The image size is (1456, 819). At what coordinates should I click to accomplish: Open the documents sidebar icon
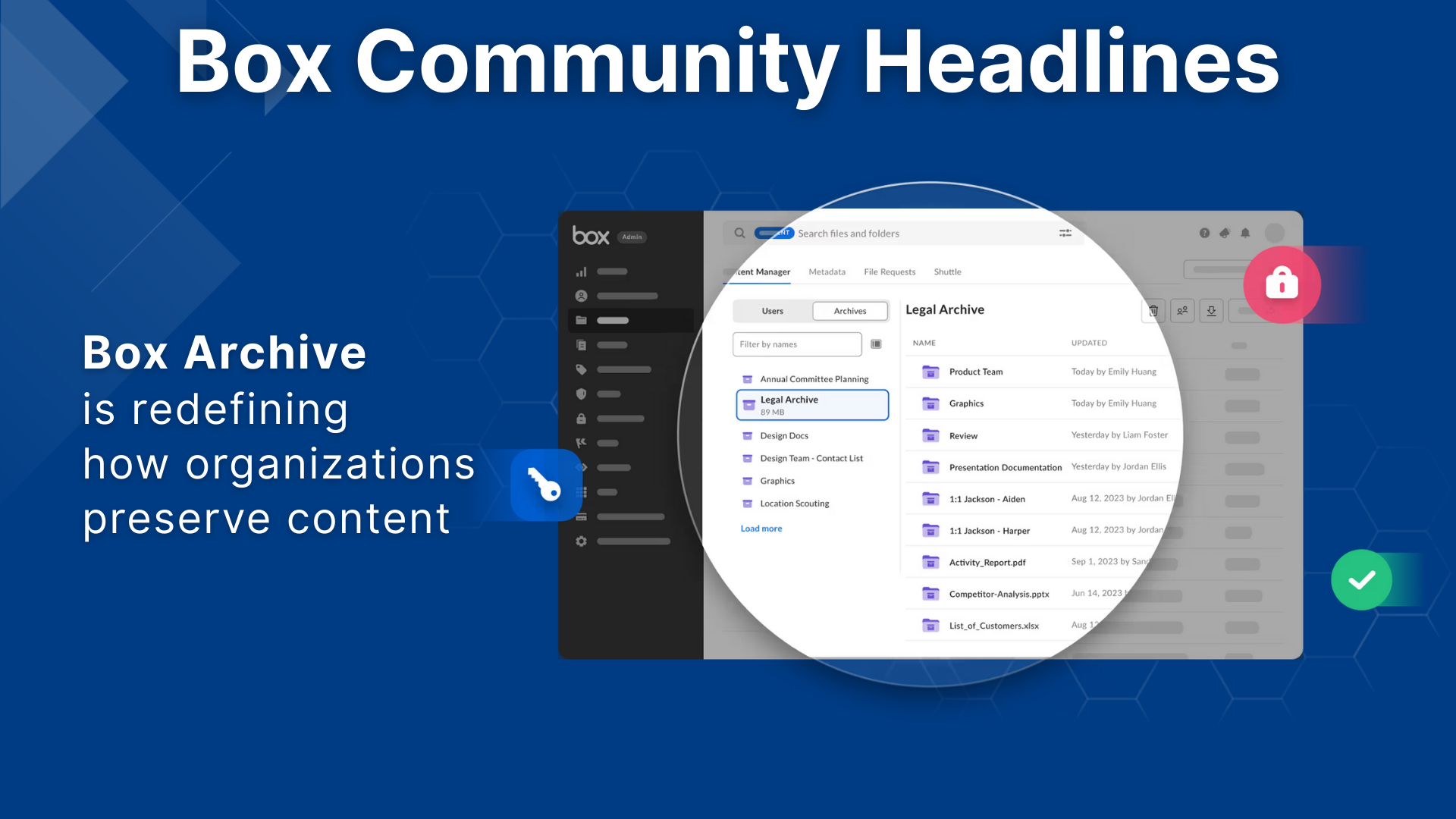[x=582, y=345]
